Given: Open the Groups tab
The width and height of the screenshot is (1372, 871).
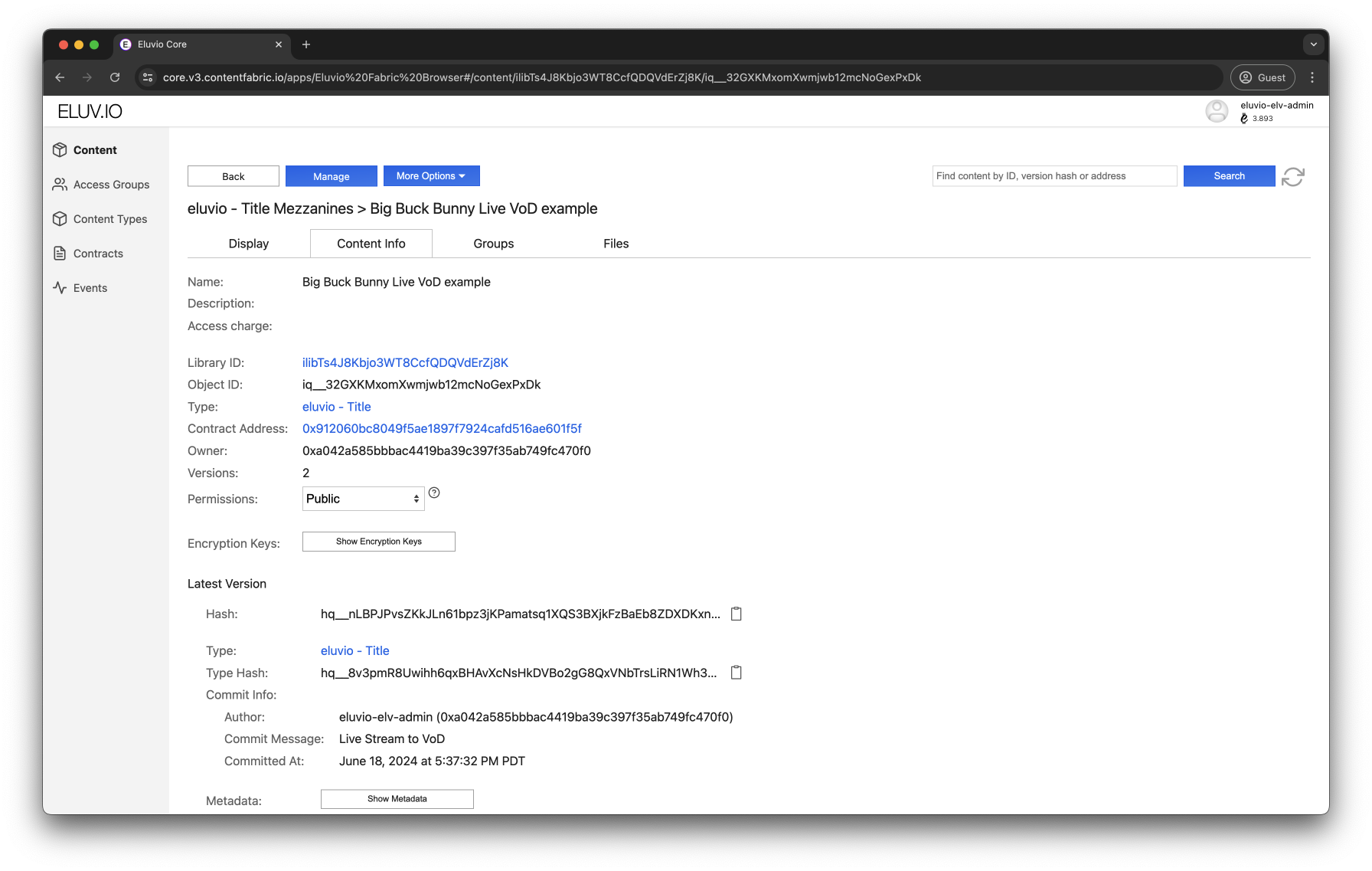Looking at the screenshot, I should [494, 244].
